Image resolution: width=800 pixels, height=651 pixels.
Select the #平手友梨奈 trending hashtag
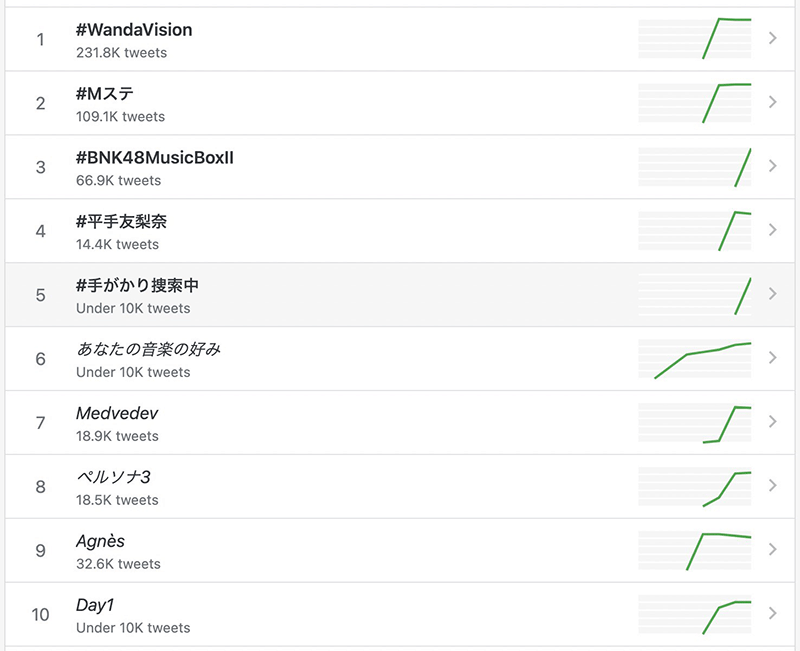pyautogui.click(x=121, y=222)
